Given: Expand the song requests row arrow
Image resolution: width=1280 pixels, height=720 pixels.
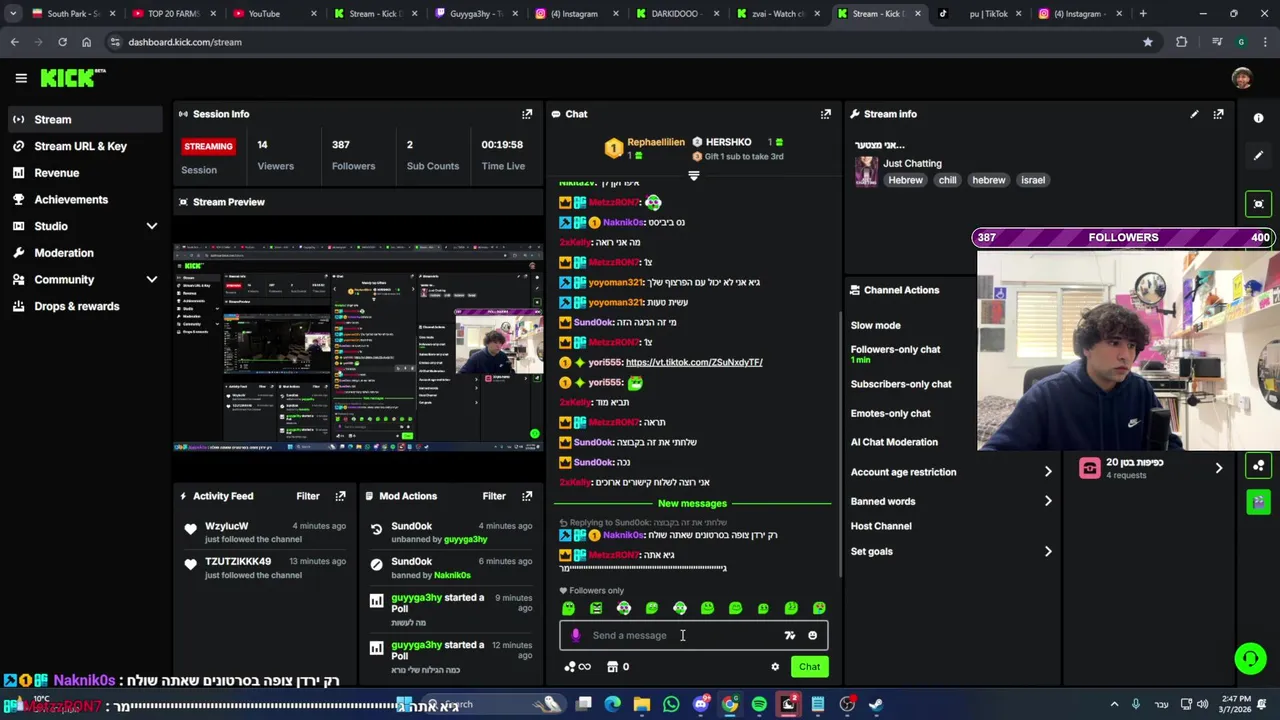Looking at the screenshot, I should pos(1218,468).
